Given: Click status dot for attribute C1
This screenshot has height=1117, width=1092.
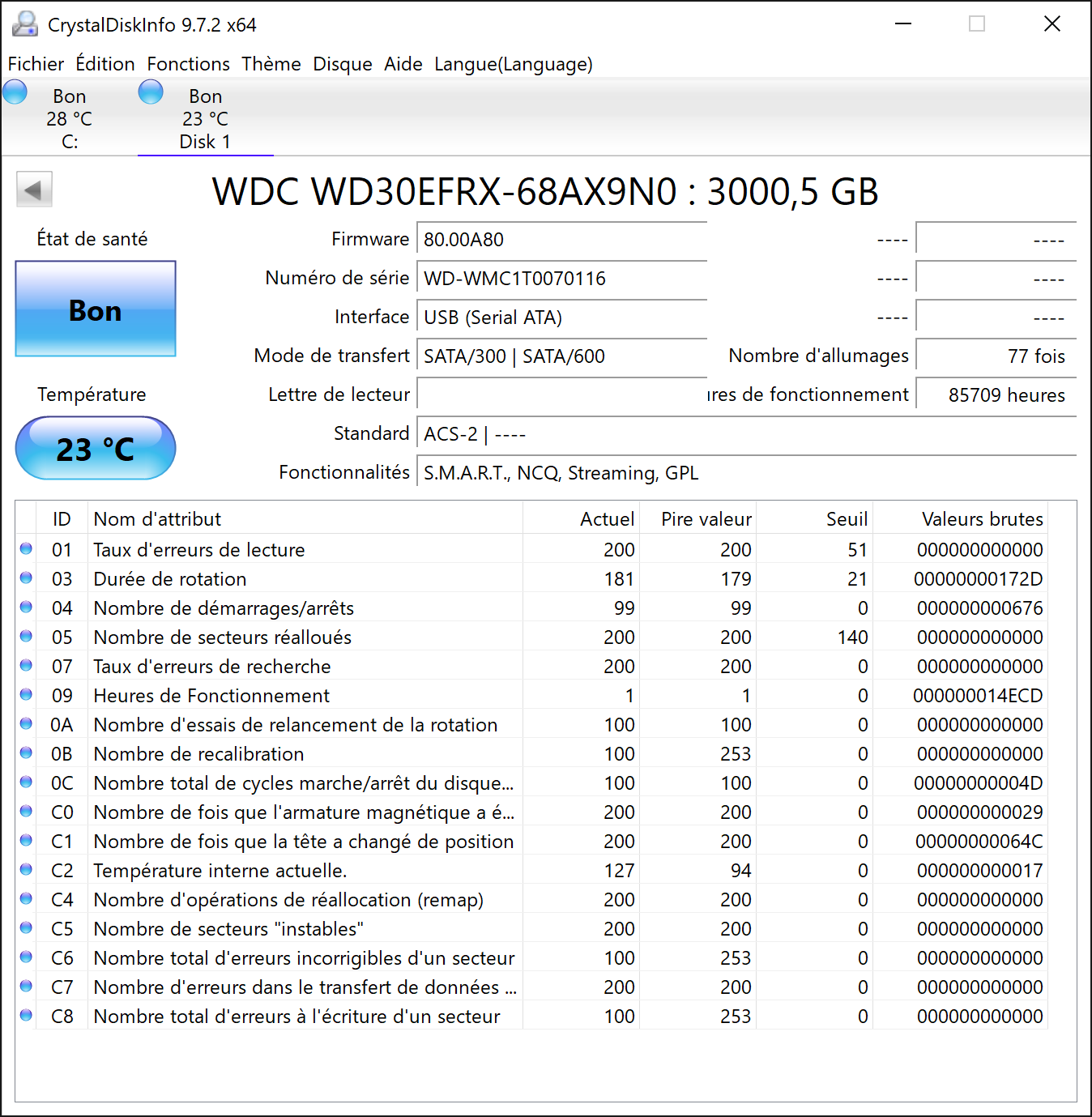Looking at the screenshot, I should [26, 841].
